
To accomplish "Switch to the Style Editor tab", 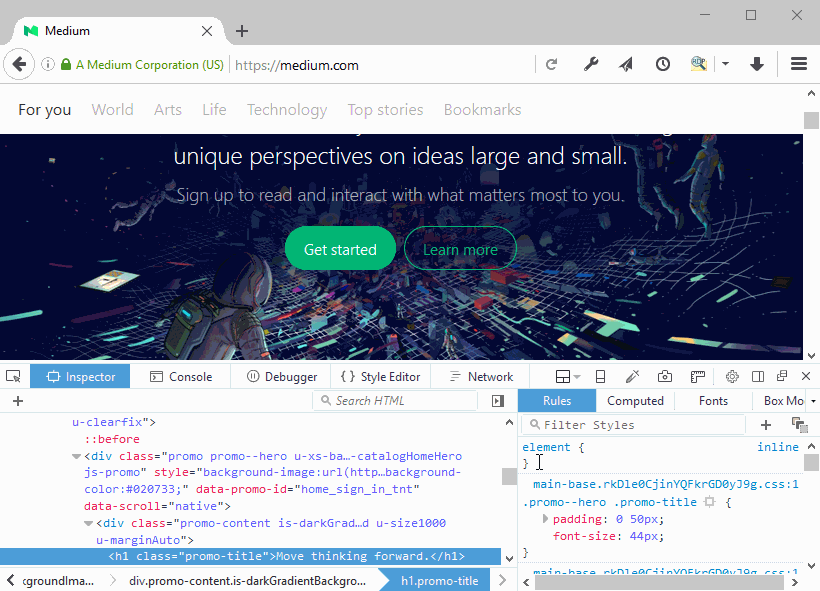I will [x=380, y=376].
